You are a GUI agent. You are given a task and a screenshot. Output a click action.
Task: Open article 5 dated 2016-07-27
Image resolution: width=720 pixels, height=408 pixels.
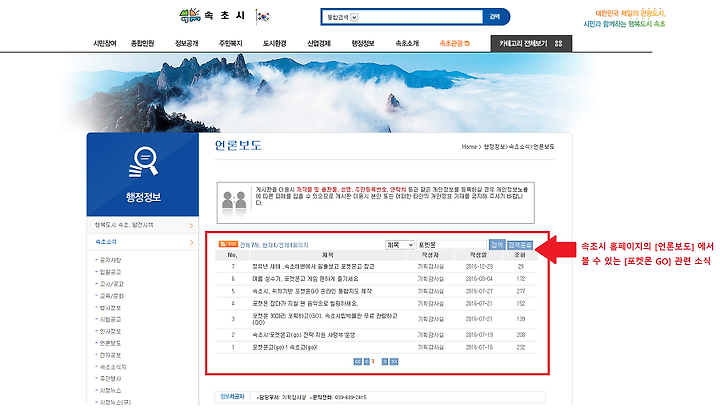(x=312, y=291)
